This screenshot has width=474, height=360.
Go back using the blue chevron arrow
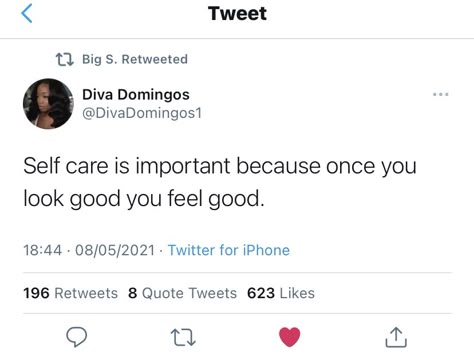click(x=27, y=13)
